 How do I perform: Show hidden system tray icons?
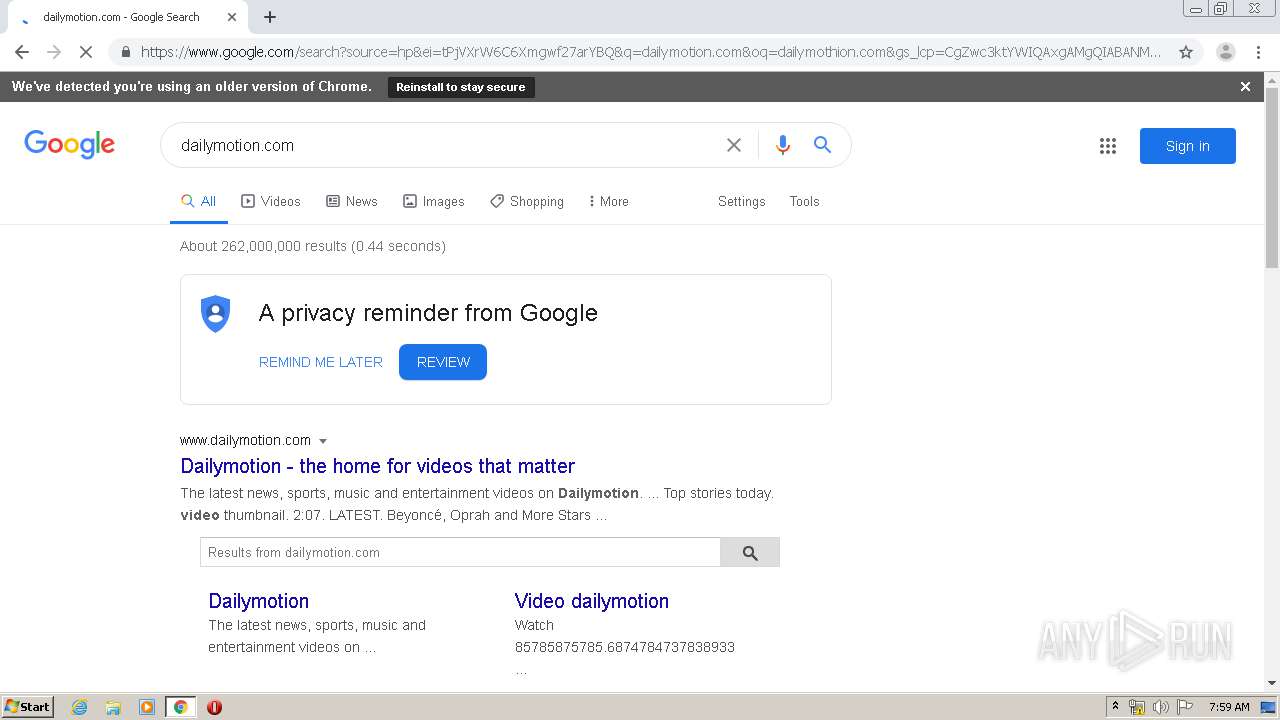(x=1116, y=707)
